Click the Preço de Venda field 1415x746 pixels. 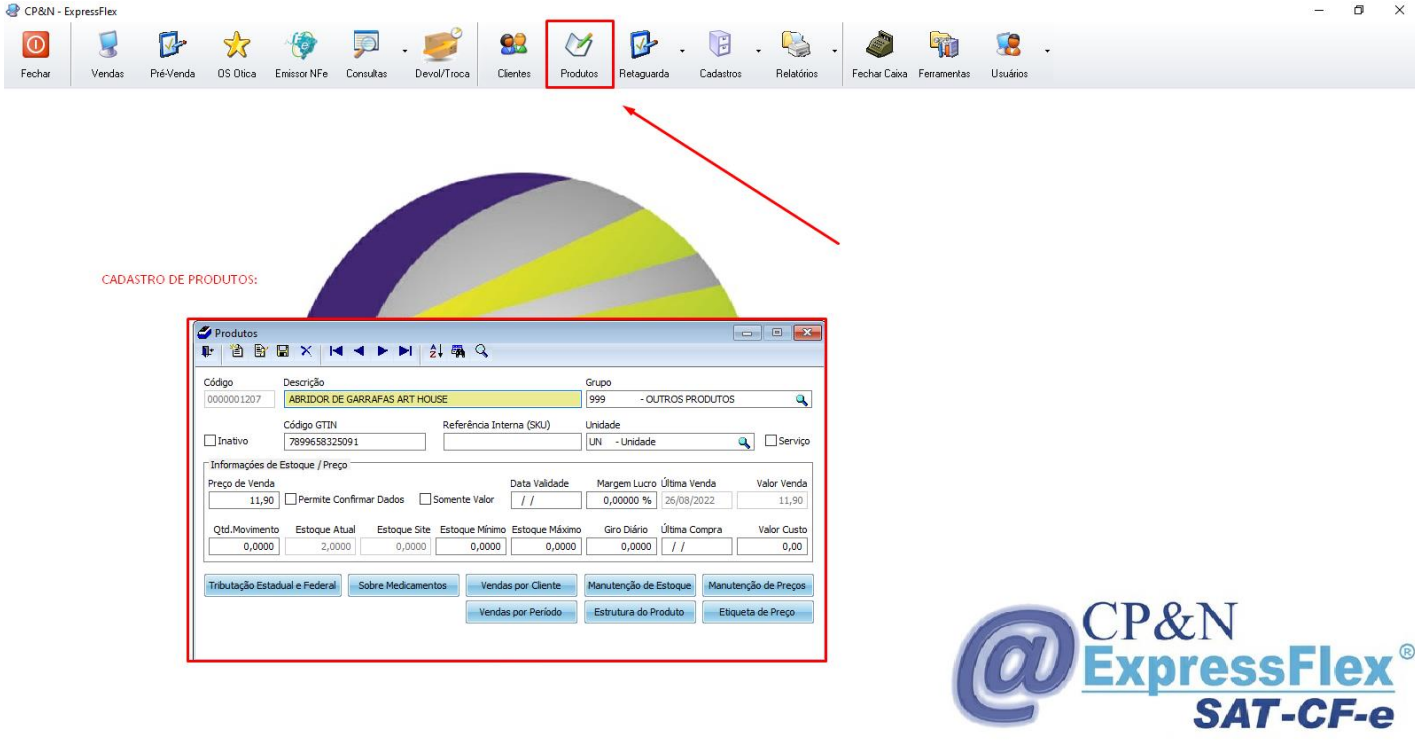[244, 500]
